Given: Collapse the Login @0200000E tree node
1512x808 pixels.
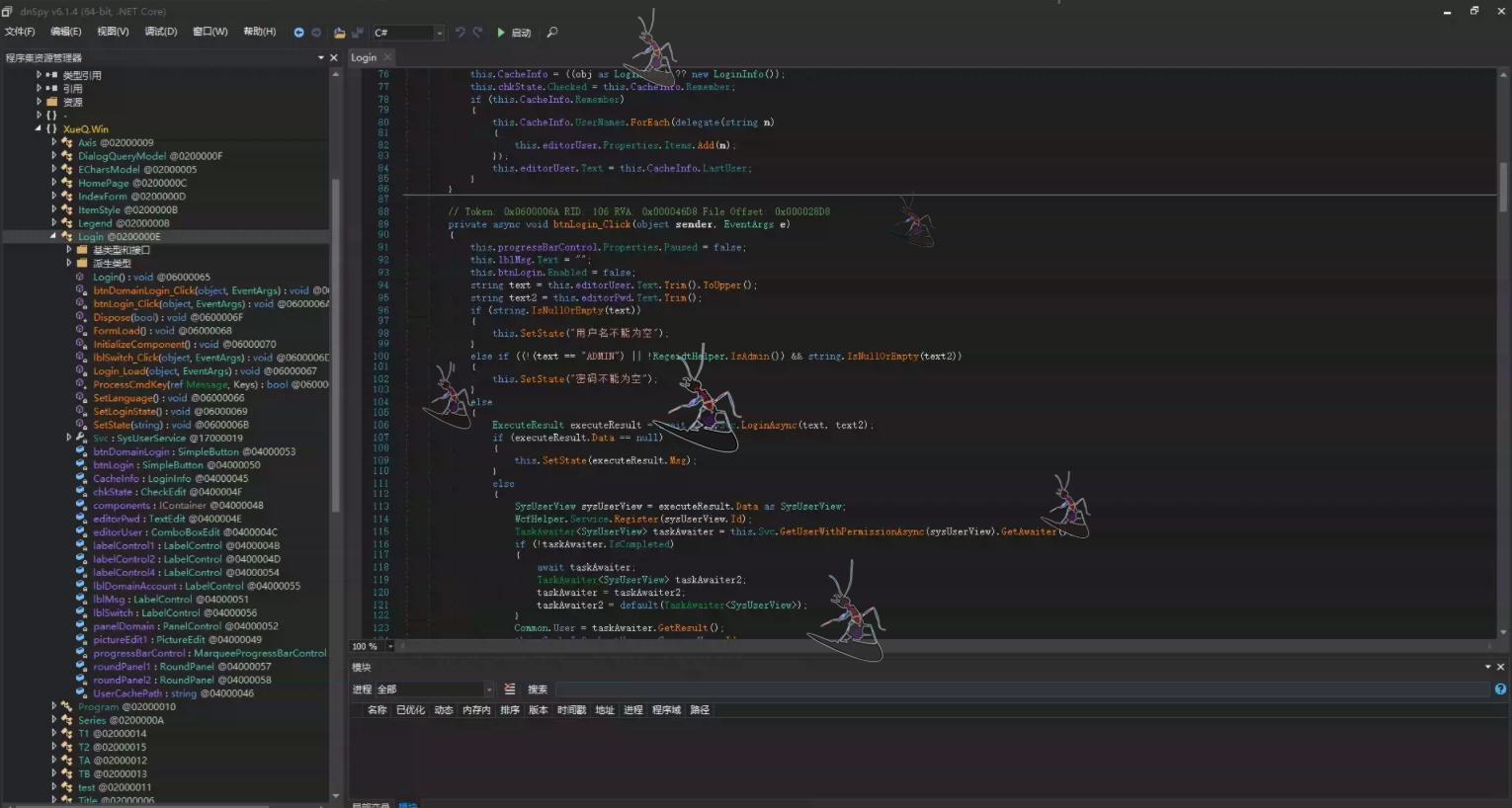Looking at the screenshot, I should (x=53, y=237).
